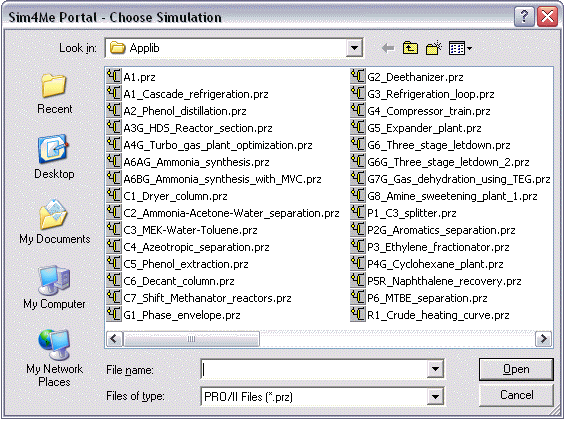Go to Desktop shortcut
Viewport: 566px width, 421px height.
click(x=54, y=157)
